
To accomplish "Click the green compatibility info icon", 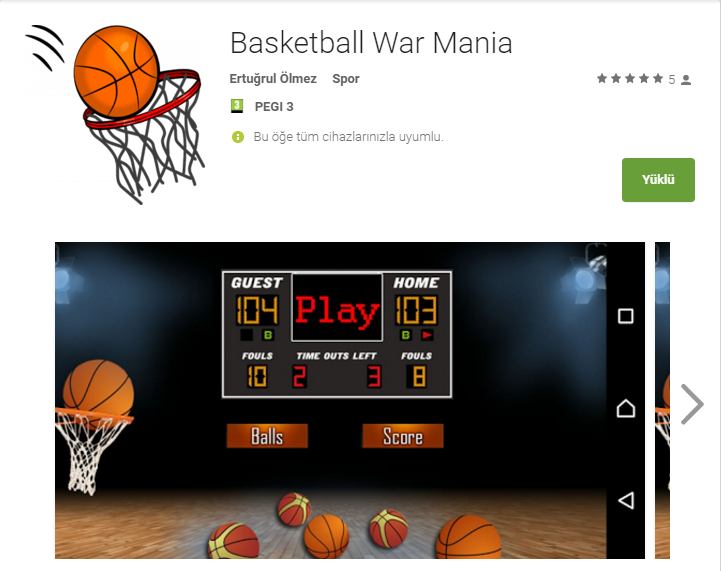I will point(238,137).
